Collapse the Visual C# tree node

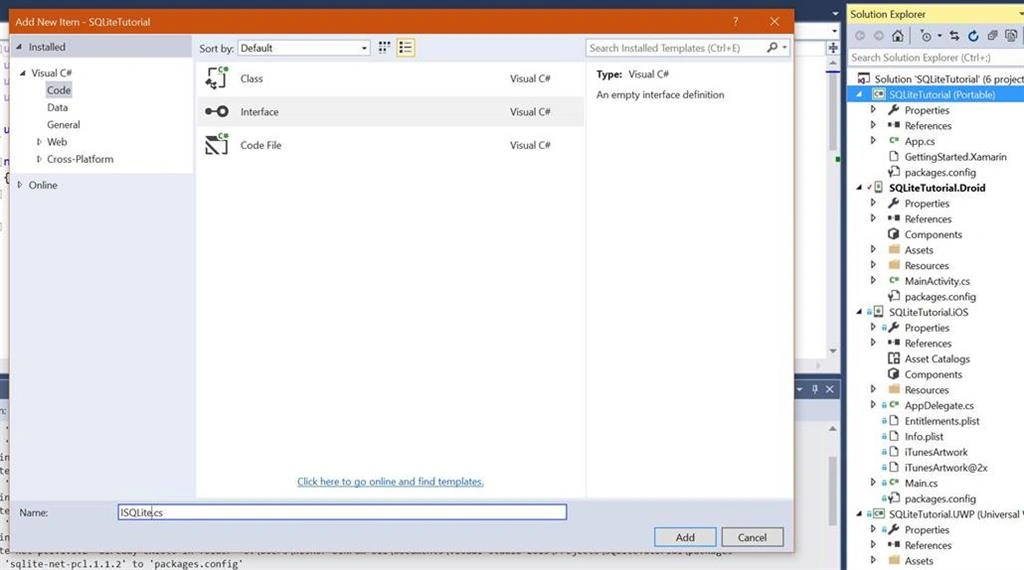23,73
